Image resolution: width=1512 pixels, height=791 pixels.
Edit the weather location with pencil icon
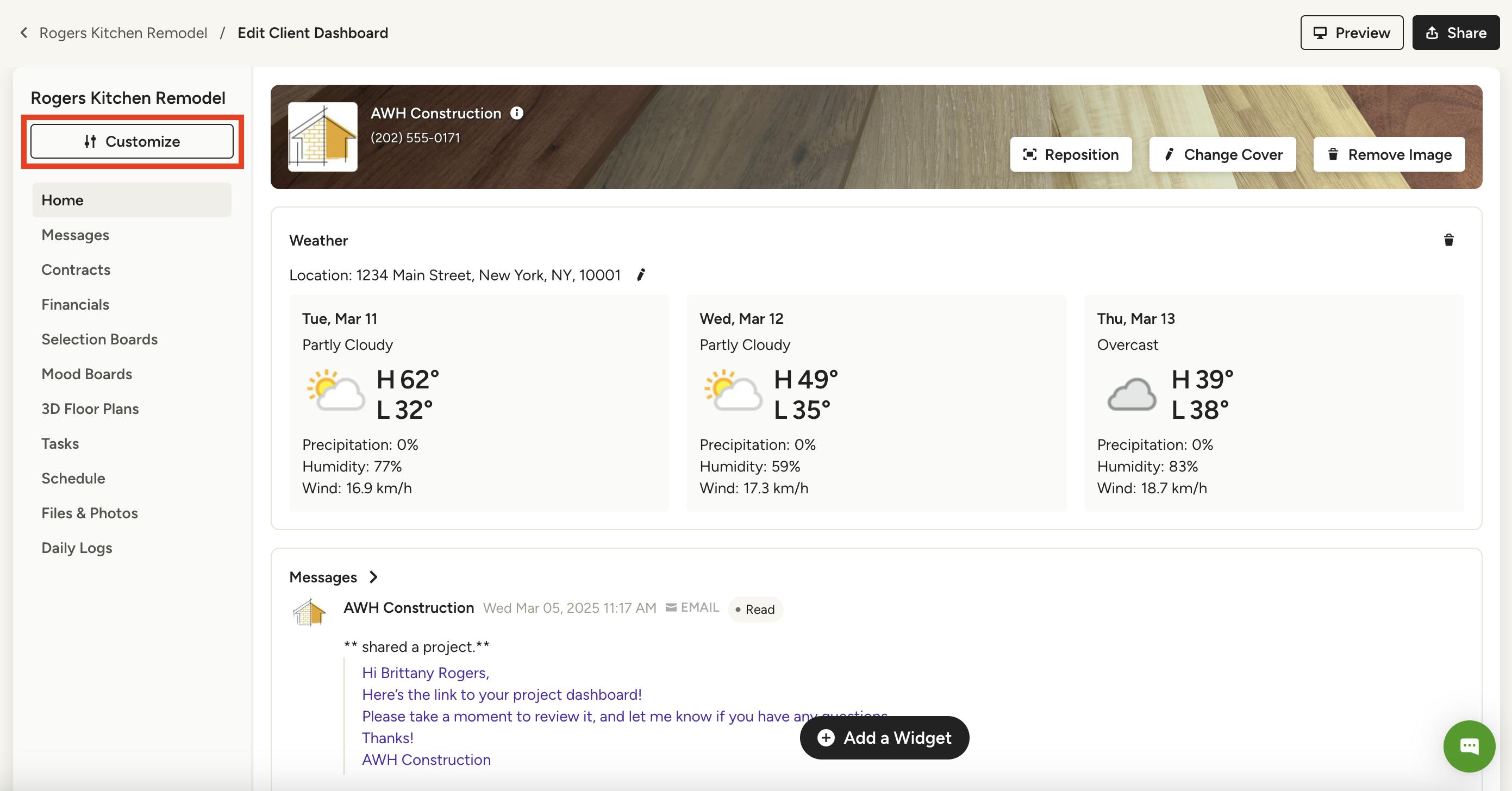tap(641, 274)
